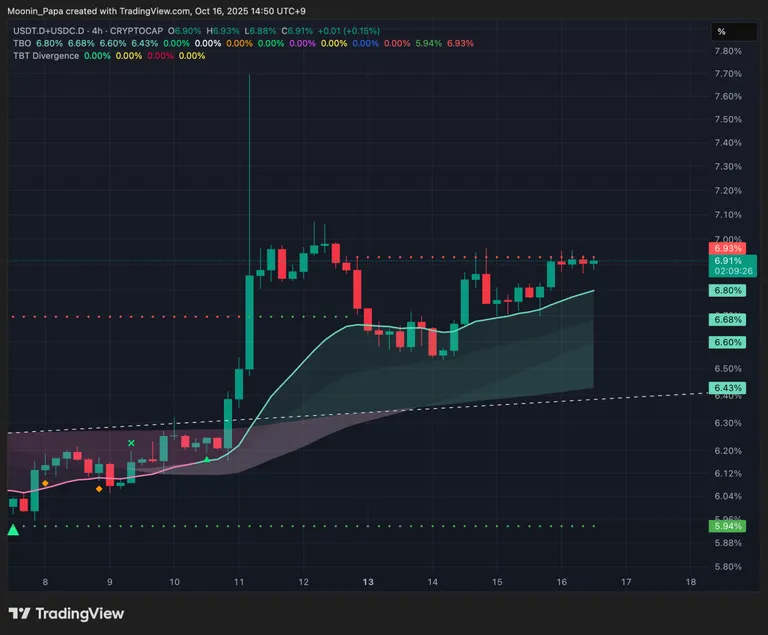Click the red 6.93% price label
Viewport: 768px width, 635px height.
pyautogui.click(x=727, y=248)
